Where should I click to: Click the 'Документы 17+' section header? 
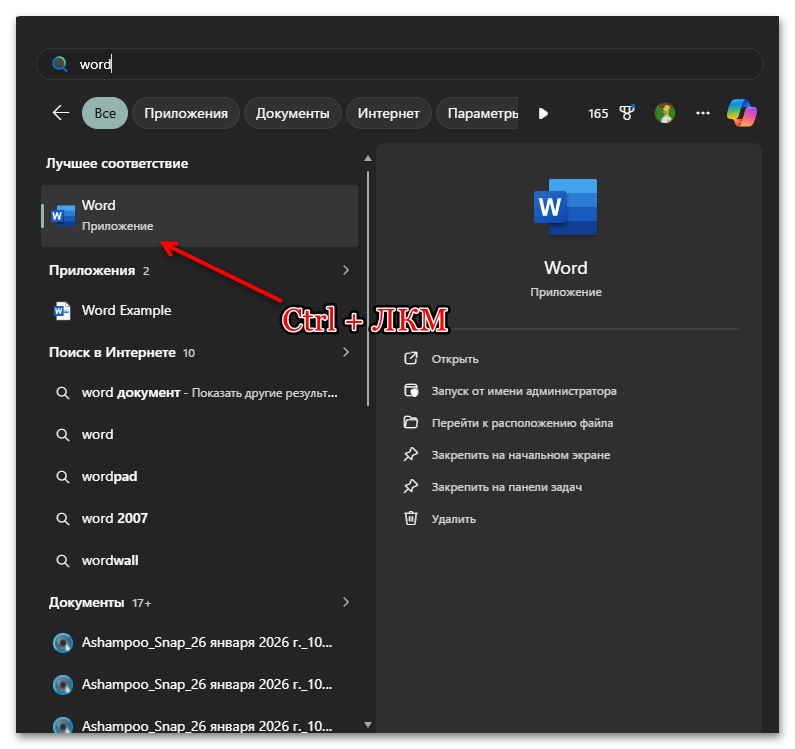coord(100,602)
